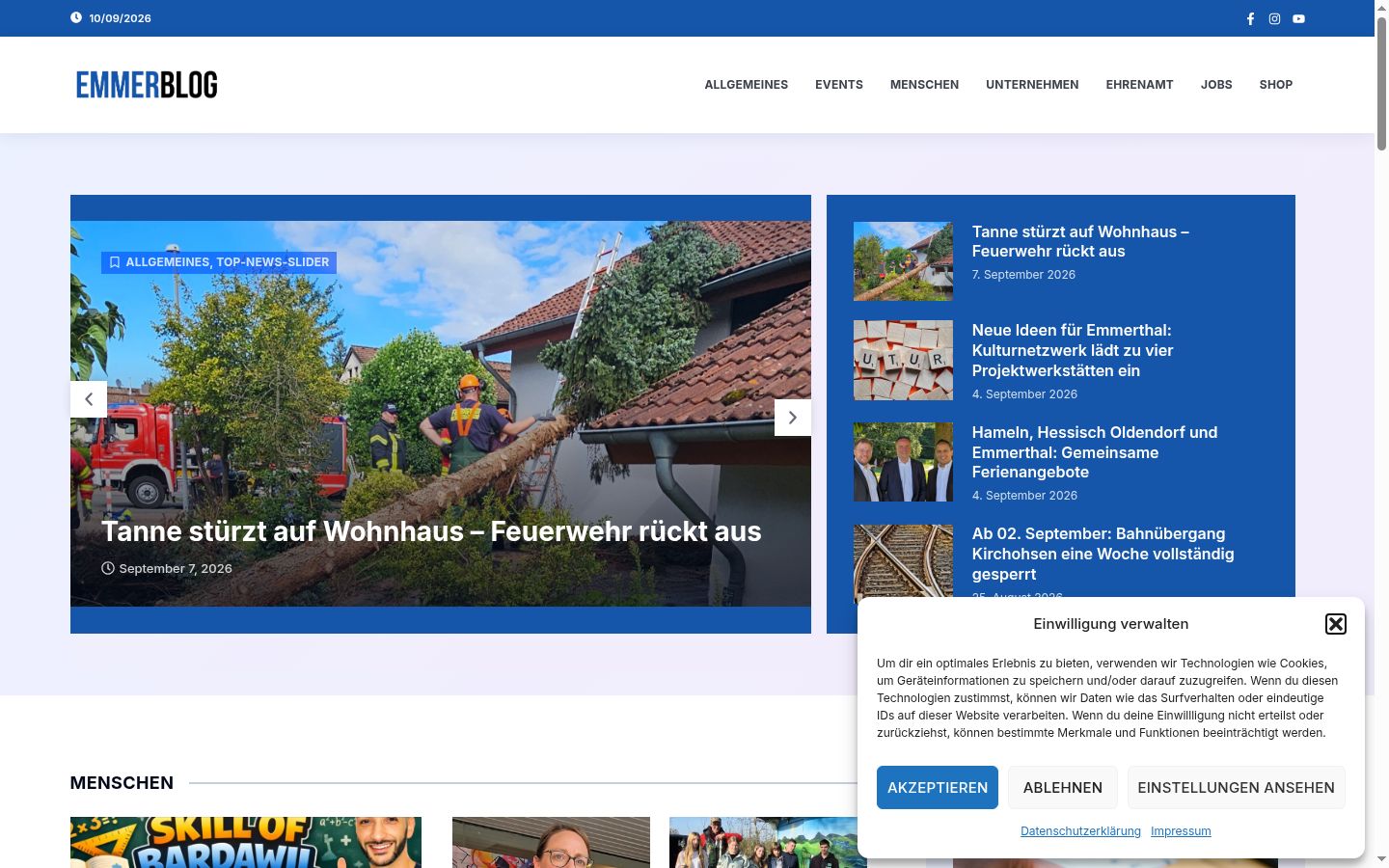Screen dimensions: 1389x868
Task: Open the Allgemeines menu item
Action: (x=746, y=85)
